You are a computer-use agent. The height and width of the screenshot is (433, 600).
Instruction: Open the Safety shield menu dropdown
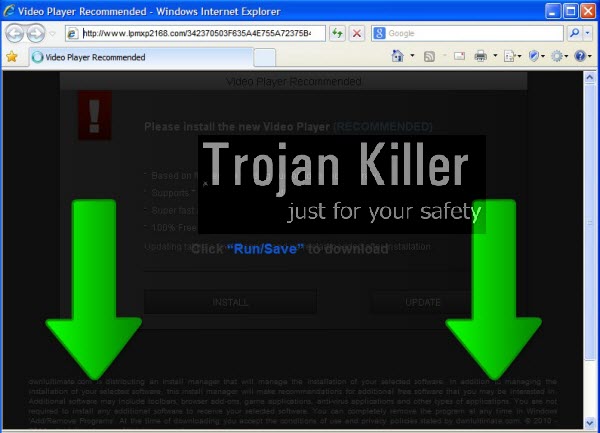[537, 57]
